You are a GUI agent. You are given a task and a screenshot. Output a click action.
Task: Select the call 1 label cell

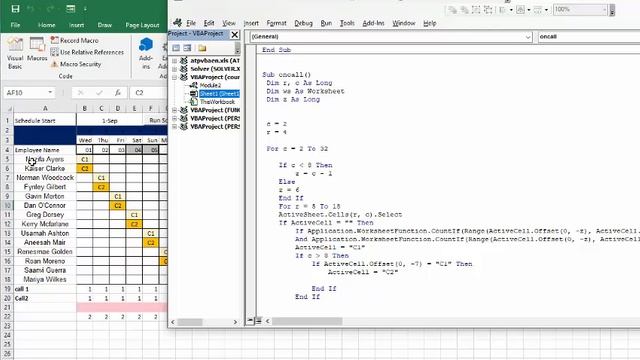click(45, 289)
